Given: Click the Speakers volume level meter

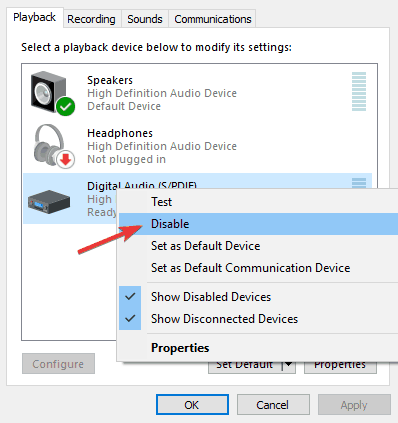Looking at the screenshot, I should click(x=359, y=92).
